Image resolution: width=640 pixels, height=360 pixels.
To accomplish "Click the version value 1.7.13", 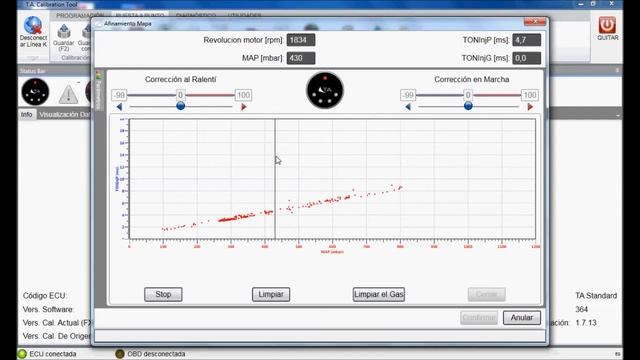I will [586, 322].
